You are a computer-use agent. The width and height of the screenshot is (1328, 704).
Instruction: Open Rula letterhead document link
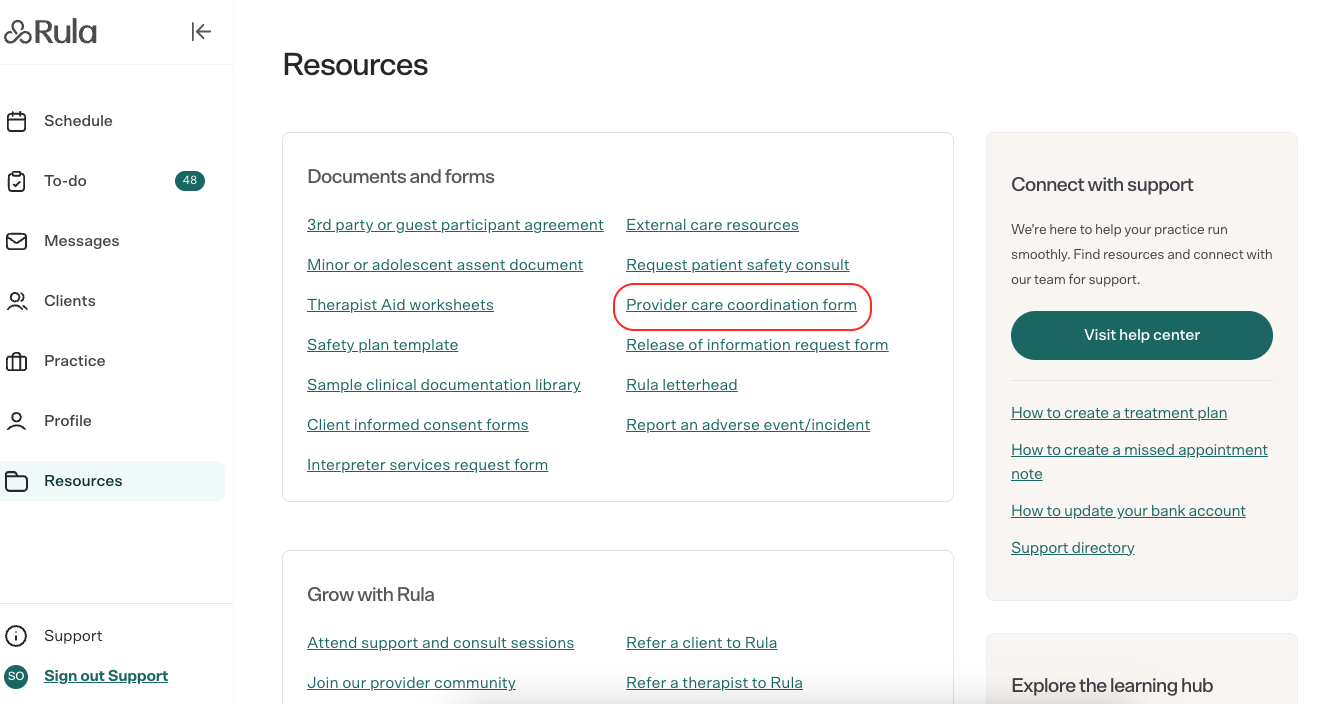coord(681,385)
